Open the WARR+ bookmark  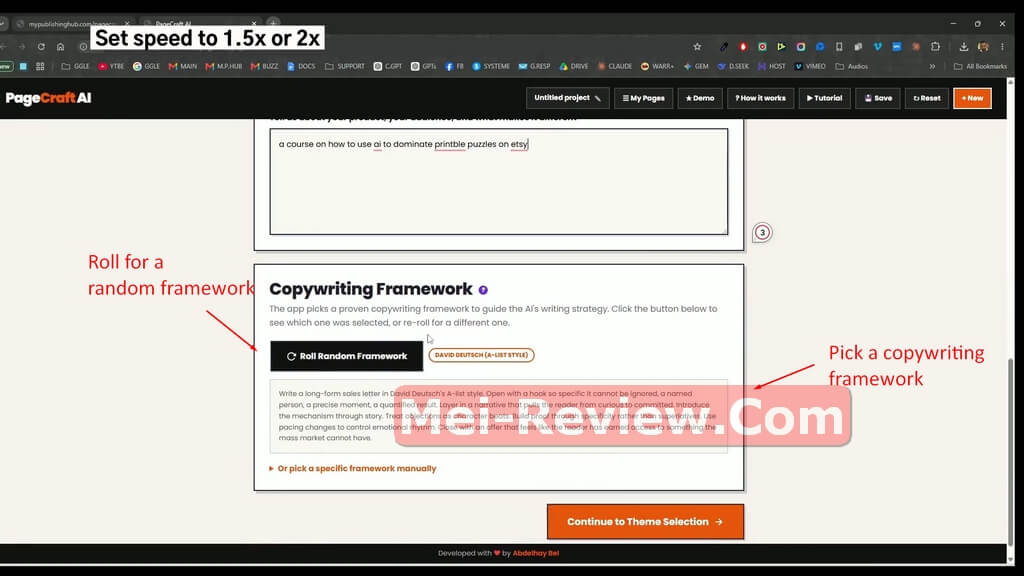tap(657, 66)
